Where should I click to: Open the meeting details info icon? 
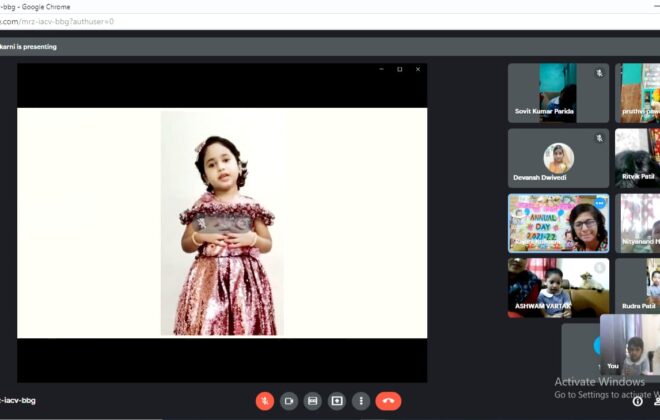638,401
